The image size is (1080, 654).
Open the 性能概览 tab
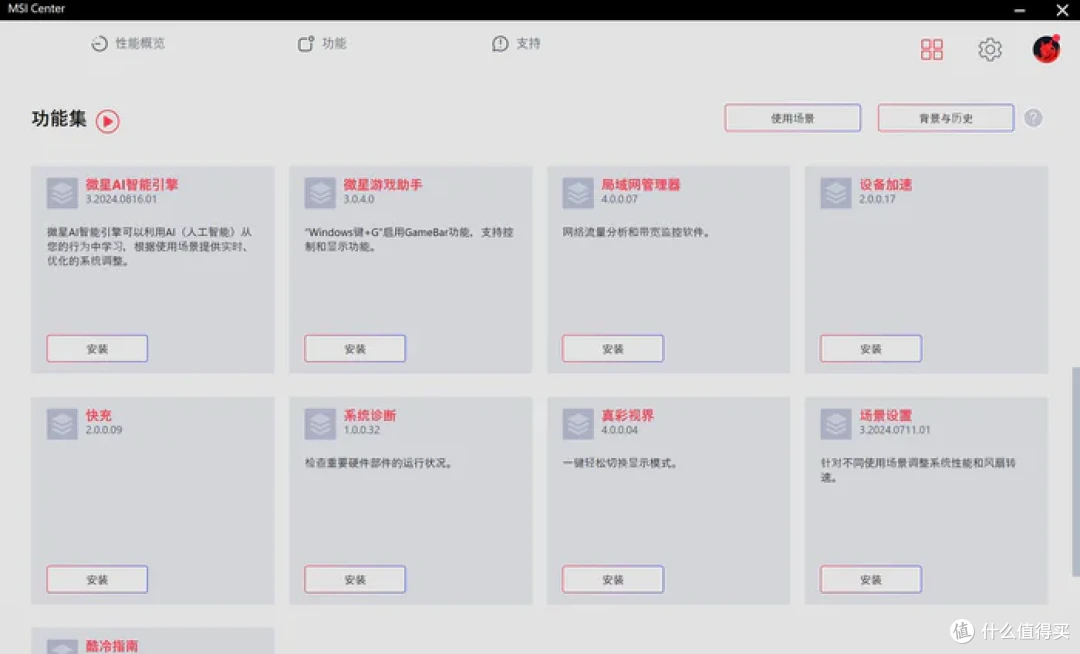(128, 43)
